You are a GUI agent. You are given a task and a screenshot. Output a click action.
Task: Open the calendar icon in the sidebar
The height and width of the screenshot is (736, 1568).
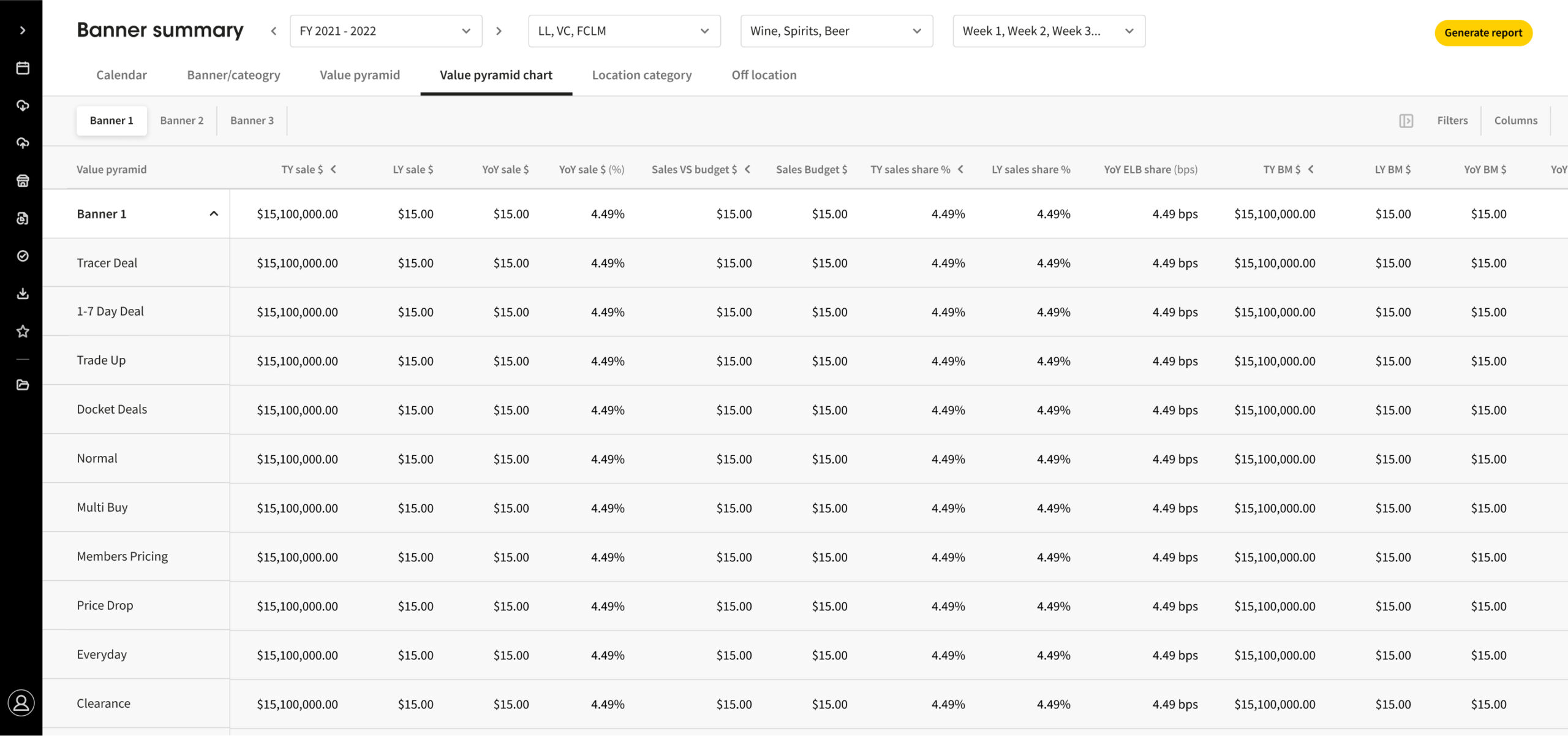tap(23, 68)
